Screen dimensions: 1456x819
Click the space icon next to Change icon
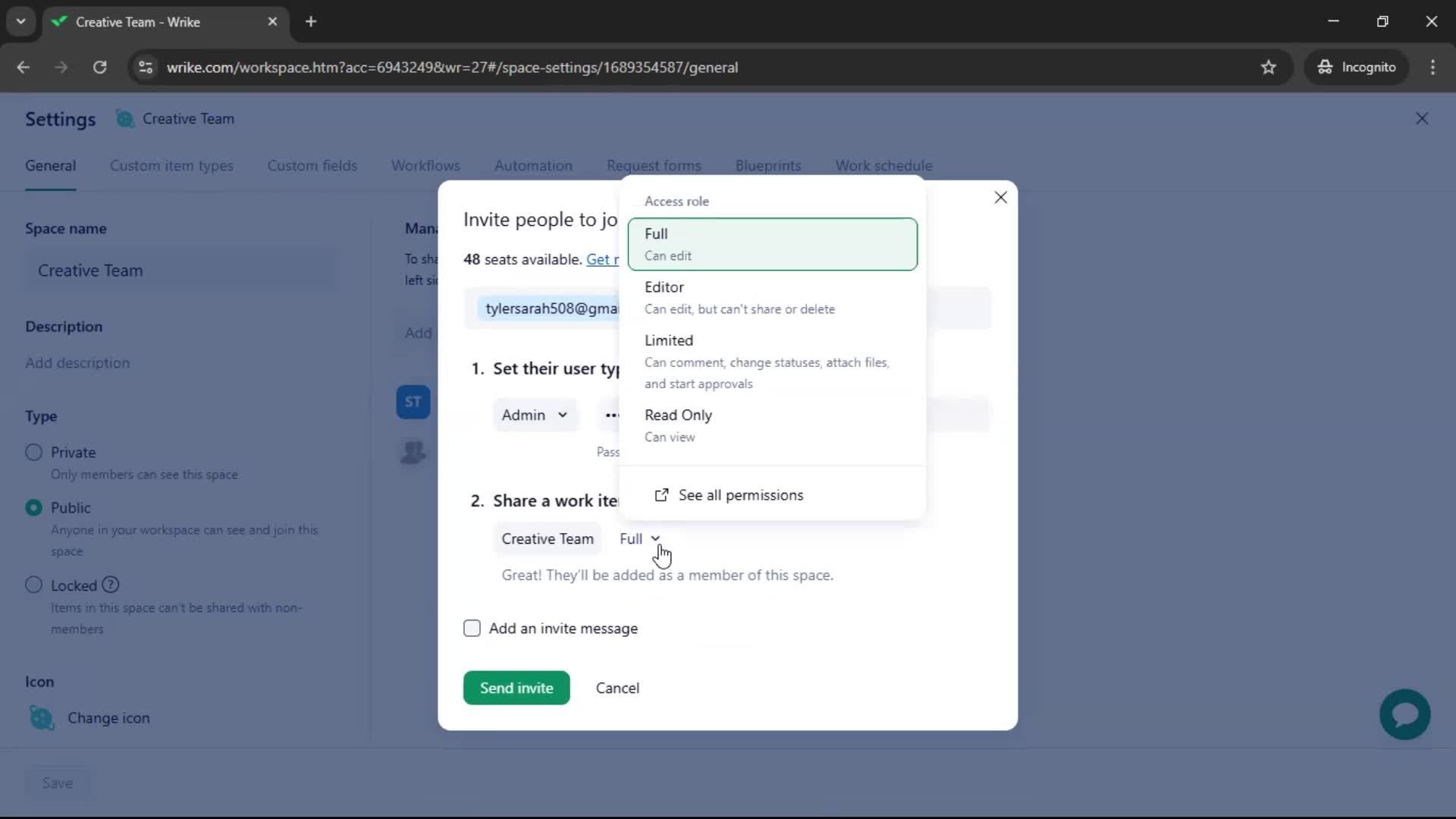point(42,718)
